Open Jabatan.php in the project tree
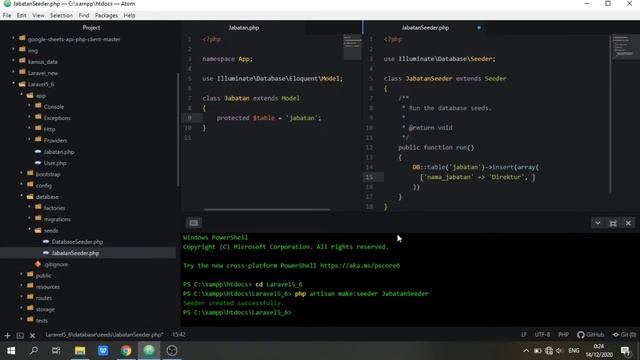Screen dimensions: 640x360 [x=59, y=152]
